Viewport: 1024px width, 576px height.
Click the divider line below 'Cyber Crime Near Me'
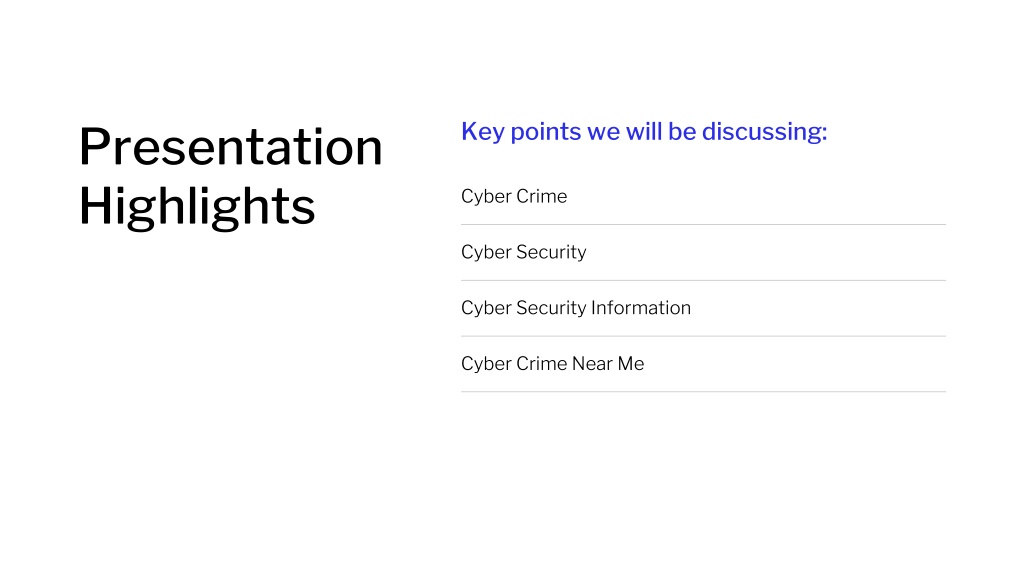[x=703, y=392]
